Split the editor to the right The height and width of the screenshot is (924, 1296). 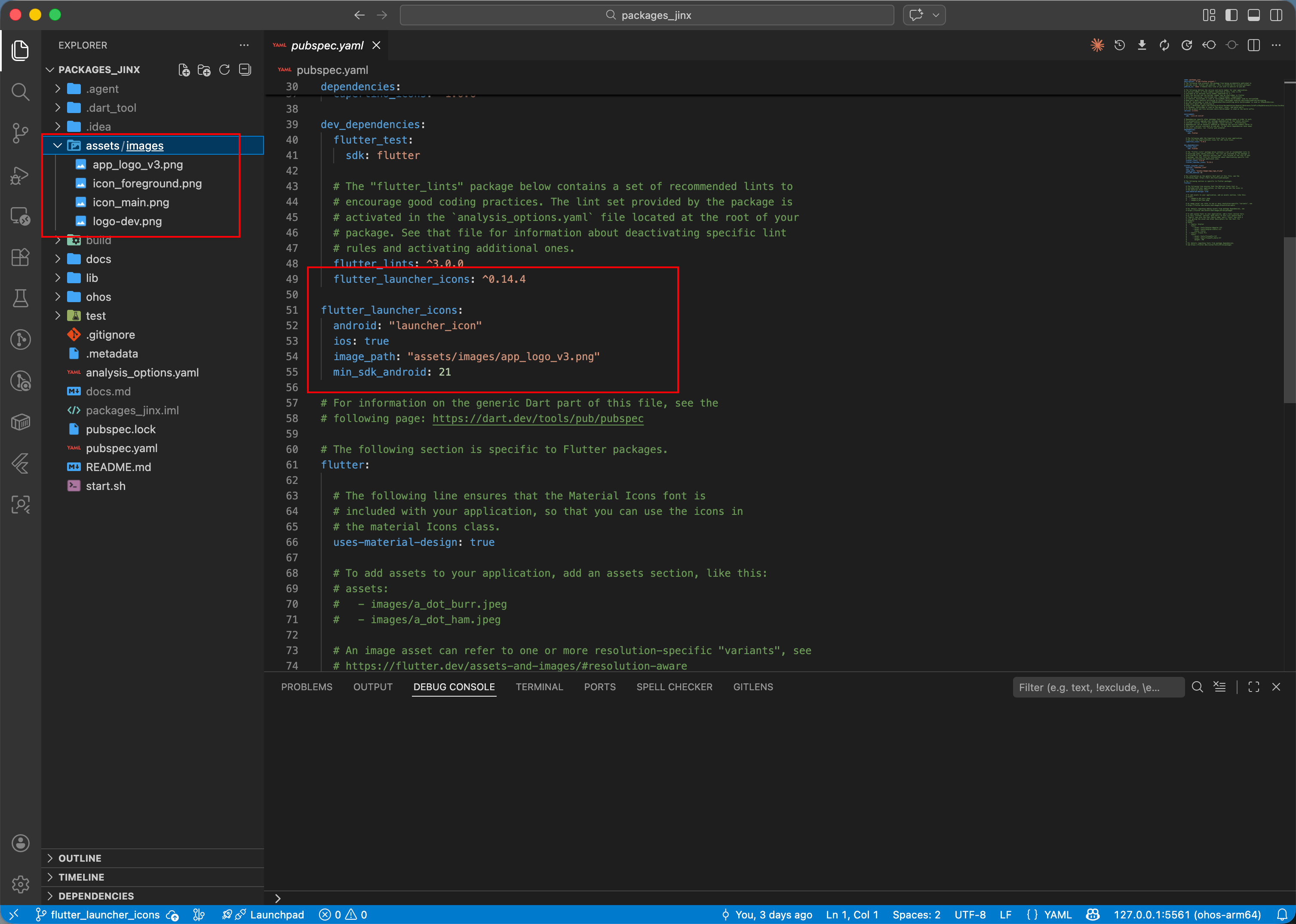(x=1253, y=46)
